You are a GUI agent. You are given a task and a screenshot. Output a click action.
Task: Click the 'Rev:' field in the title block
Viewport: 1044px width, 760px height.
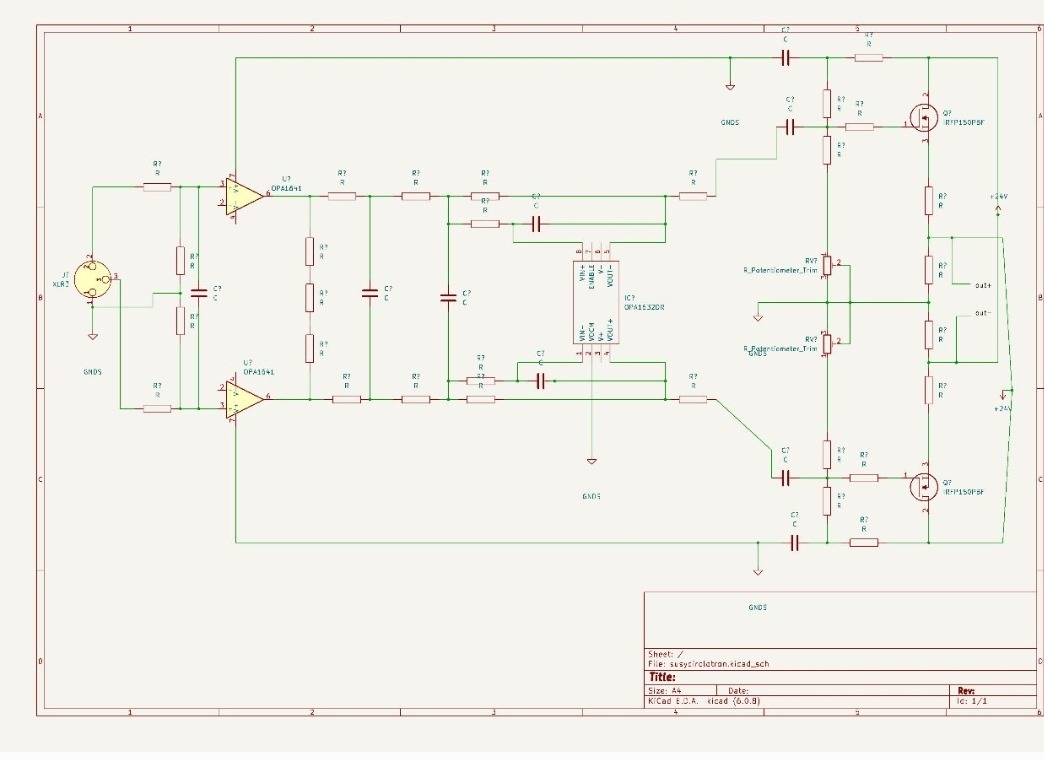click(x=966, y=691)
